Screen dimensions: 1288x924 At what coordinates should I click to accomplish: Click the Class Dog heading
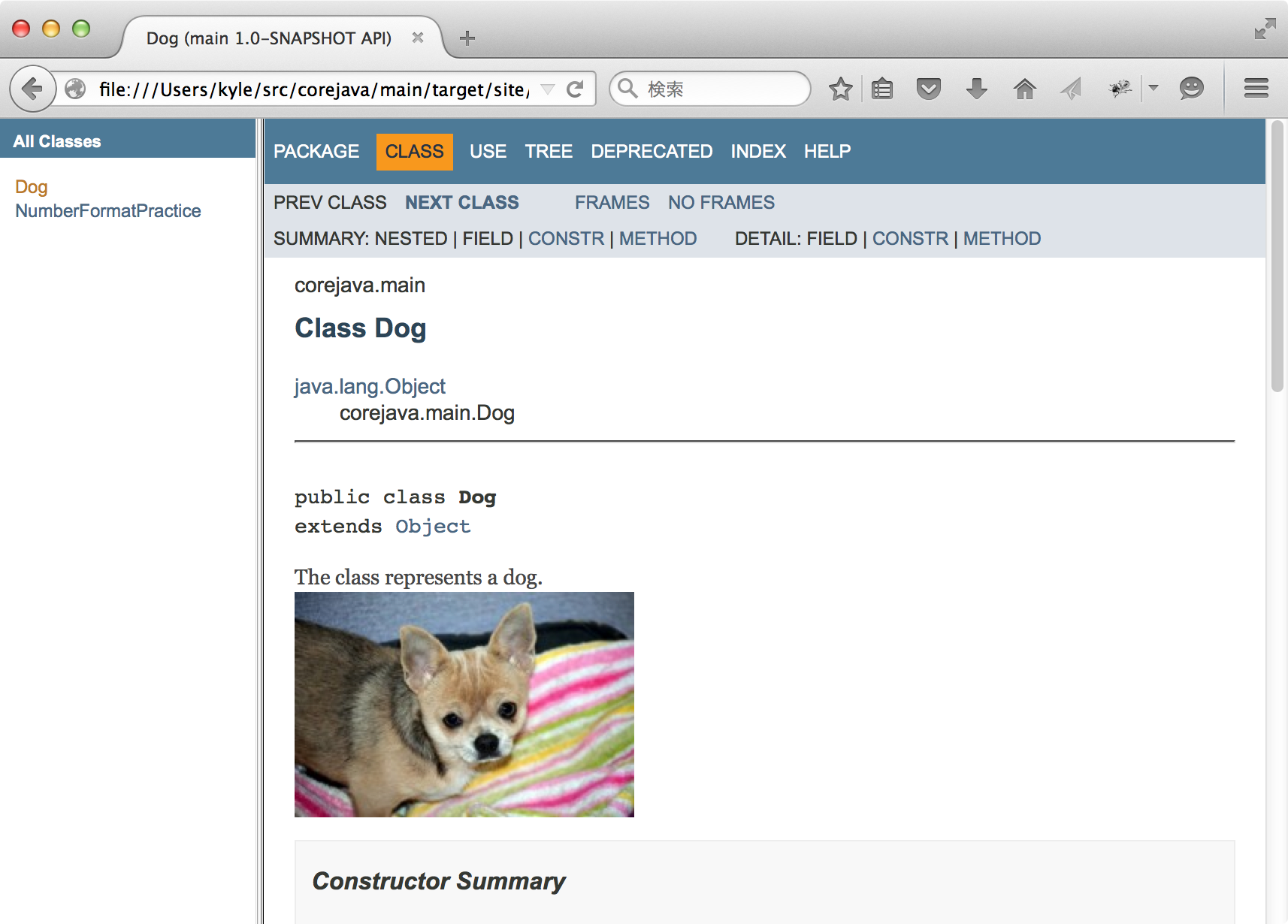pyautogui.click(x=360, y=329)
